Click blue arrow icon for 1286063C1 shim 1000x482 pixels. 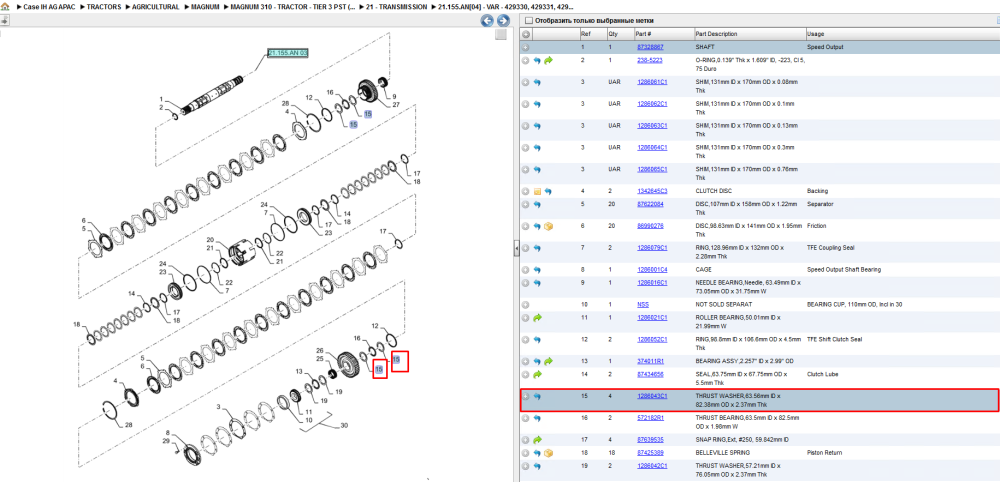pyautogui.click(x=537, y=126)
